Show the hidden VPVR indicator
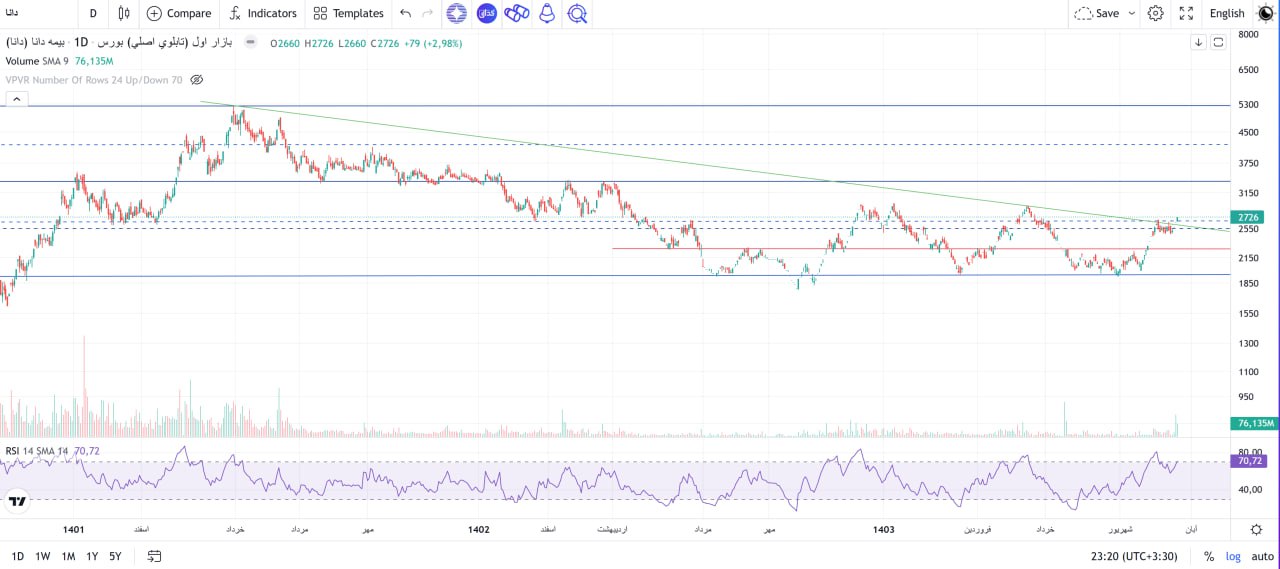This screenshot has width=1280, height=569. pos(197,80)
